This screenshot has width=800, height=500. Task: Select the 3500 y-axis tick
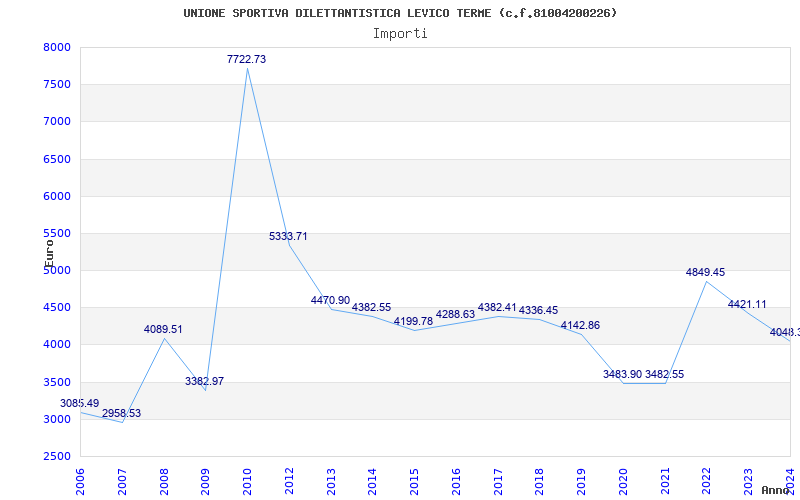click(x=55, y=383)
